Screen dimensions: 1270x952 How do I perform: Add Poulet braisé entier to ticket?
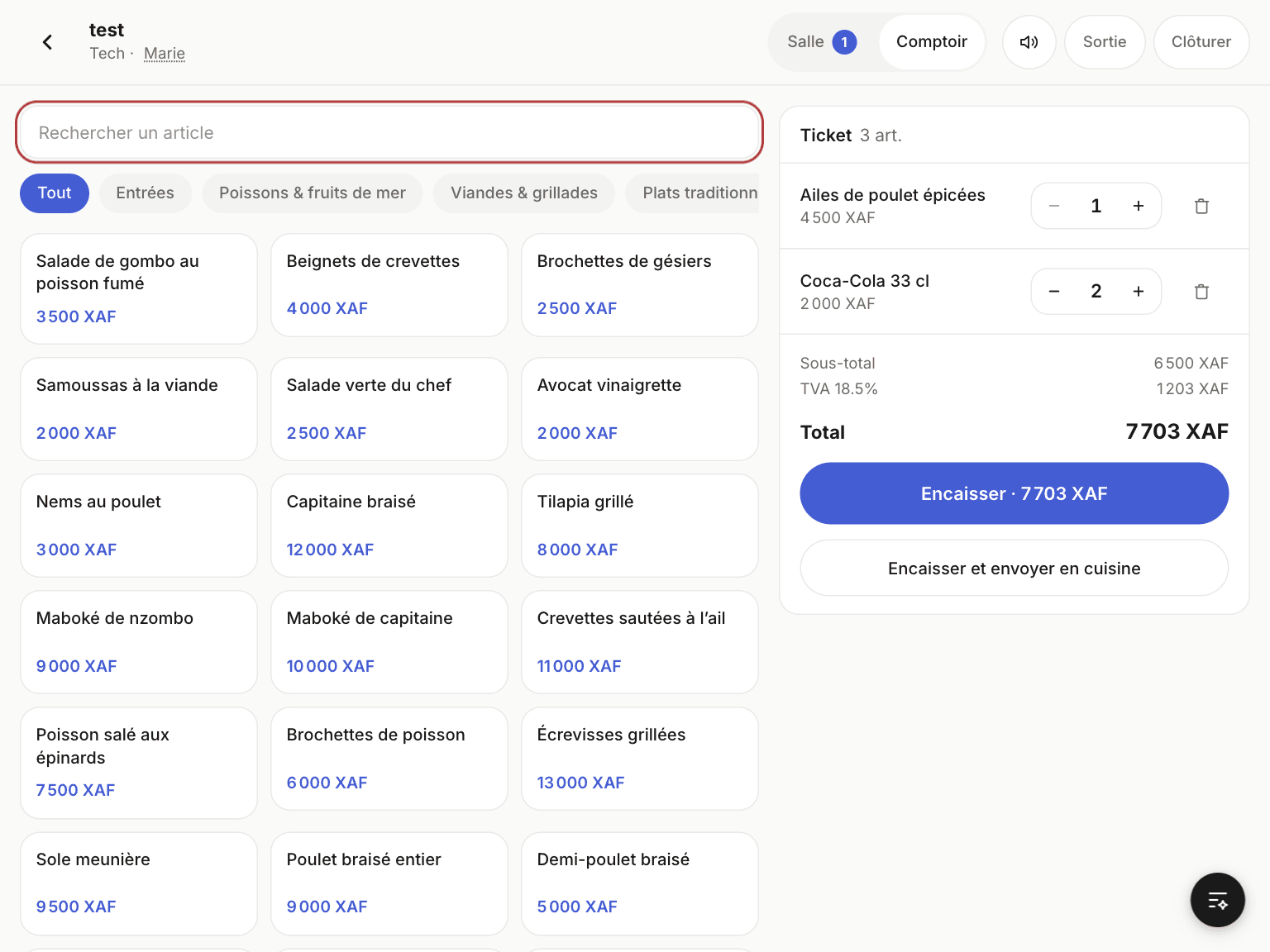coord(389,883)
